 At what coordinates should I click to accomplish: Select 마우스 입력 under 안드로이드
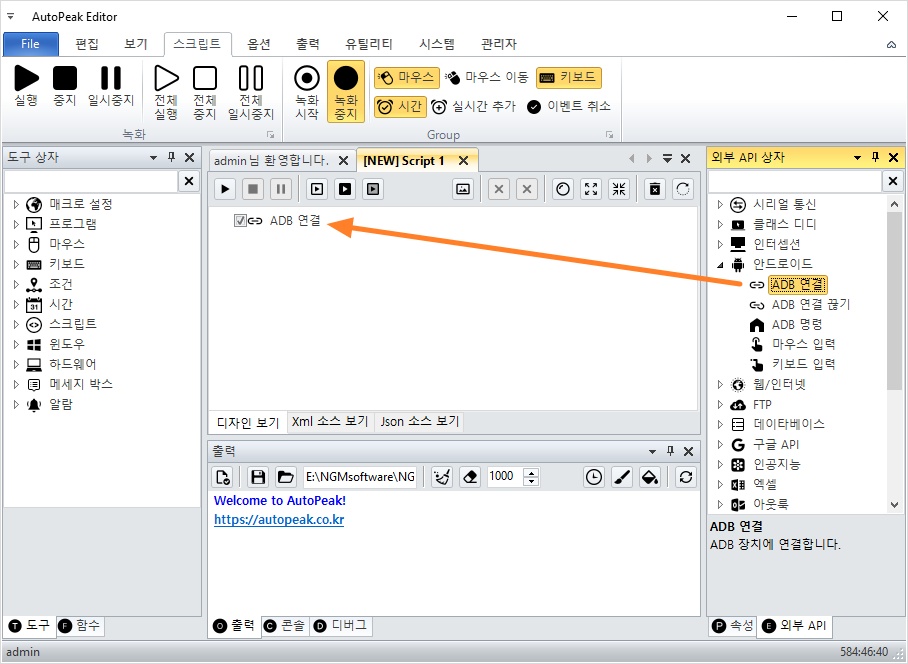coord(803,344)
